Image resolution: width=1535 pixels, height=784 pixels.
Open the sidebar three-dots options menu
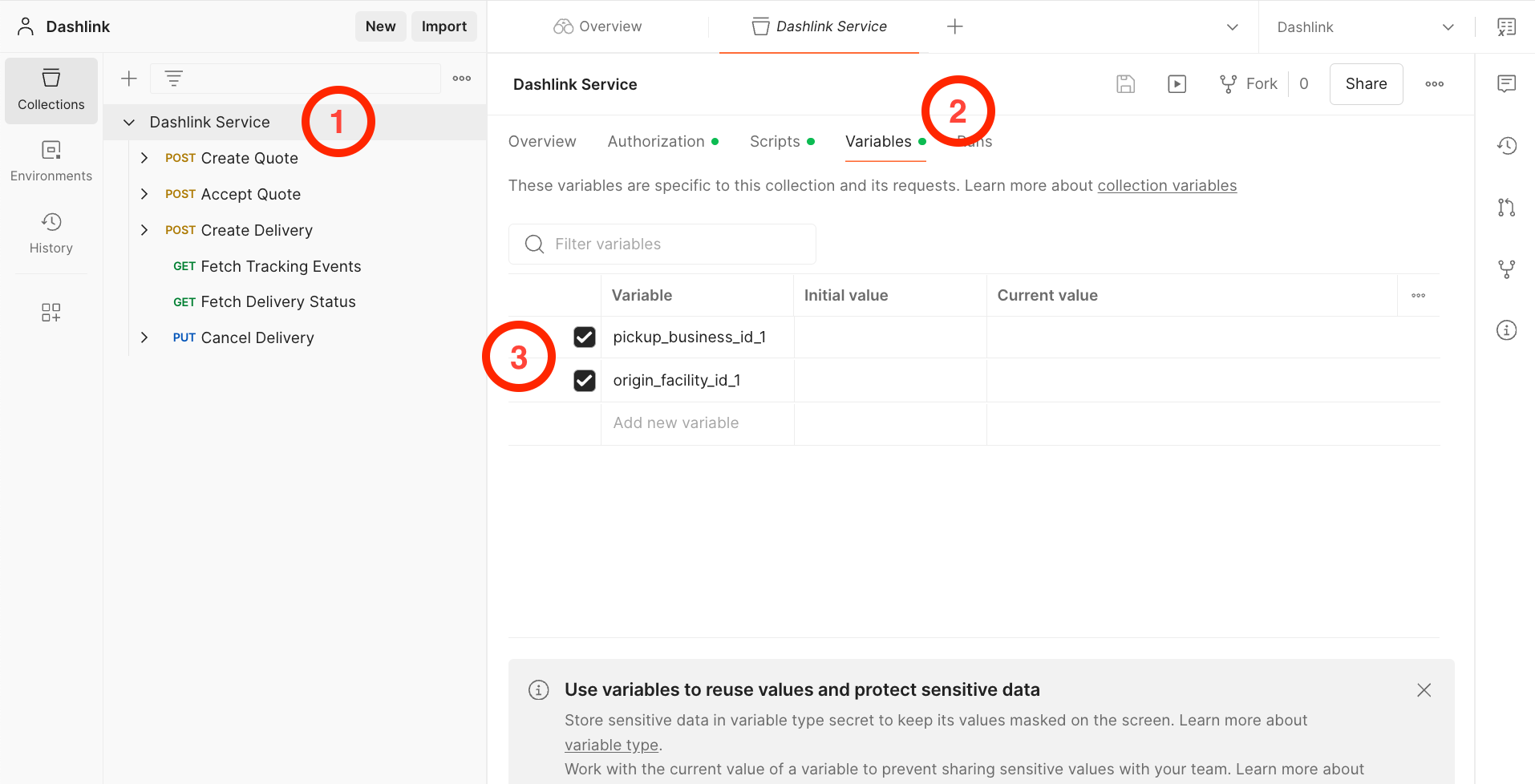point(462,79)
